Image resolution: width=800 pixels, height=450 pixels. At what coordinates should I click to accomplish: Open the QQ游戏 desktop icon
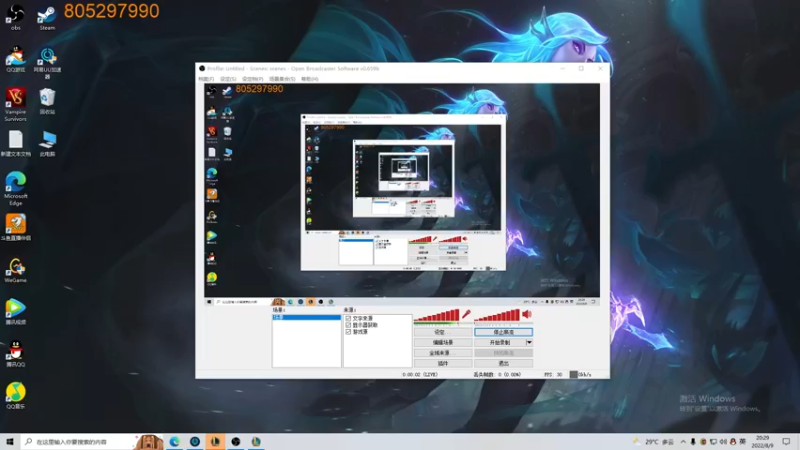click(16, 59)
